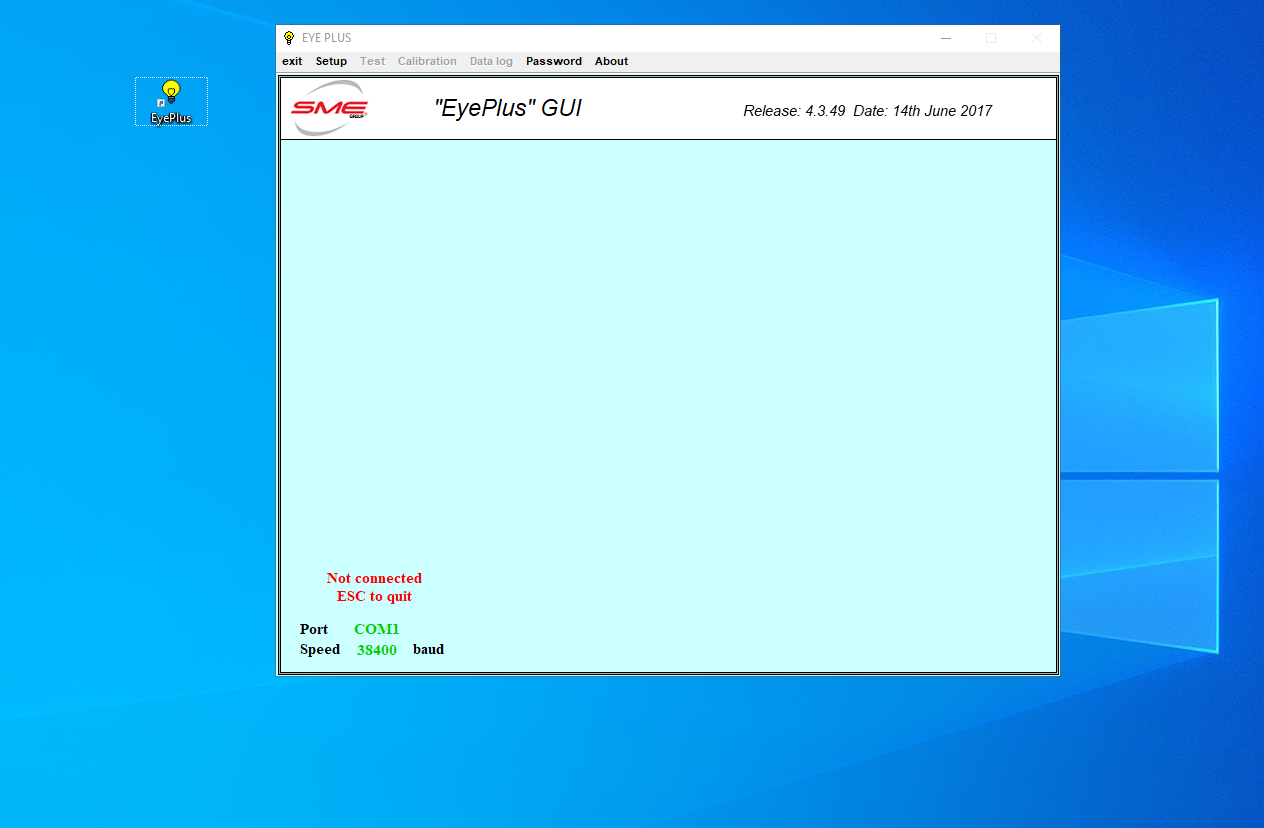Click the EyePlus GUI release version text
The image size is (1264, 828).
866,111
